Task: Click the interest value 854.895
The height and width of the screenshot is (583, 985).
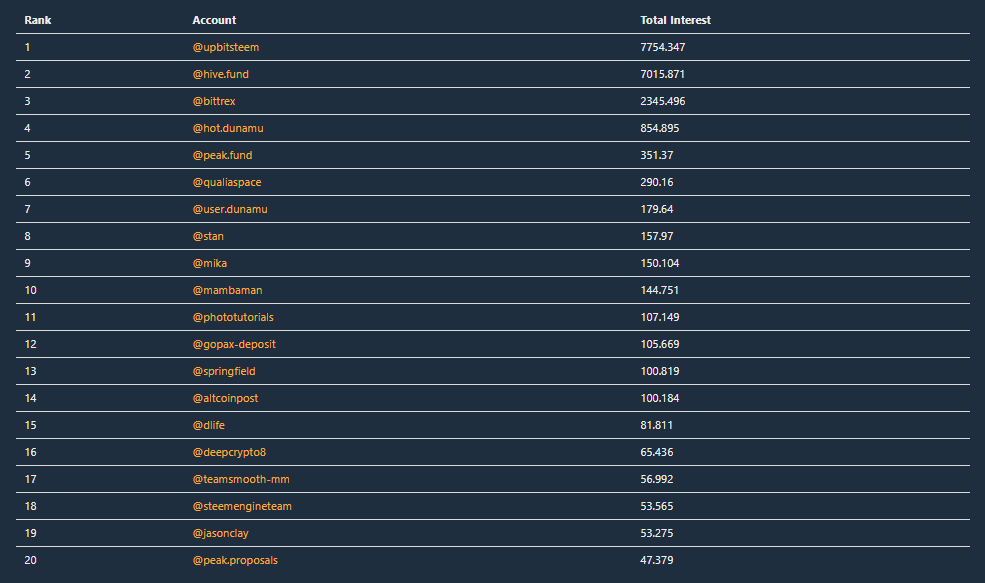Action: (660, 128)
